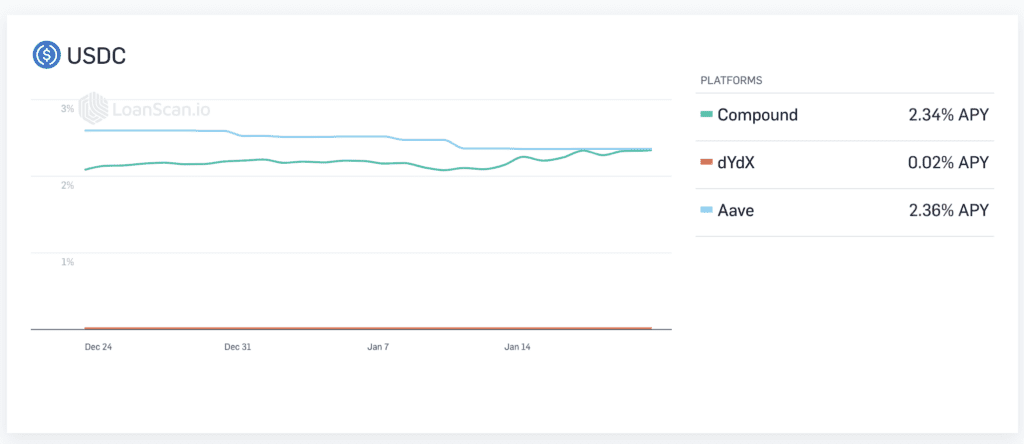Select the dYdX platform row
Viewport: 1024px width, 444px height.
pos(844,164)
